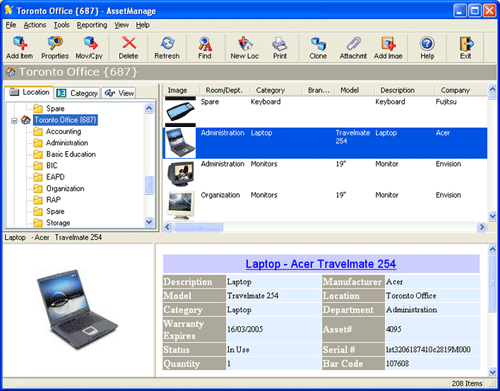Click the Add Image toolbar icon
Image resolution: width=500 pixels, height=391 pixels.
[388, 48]
